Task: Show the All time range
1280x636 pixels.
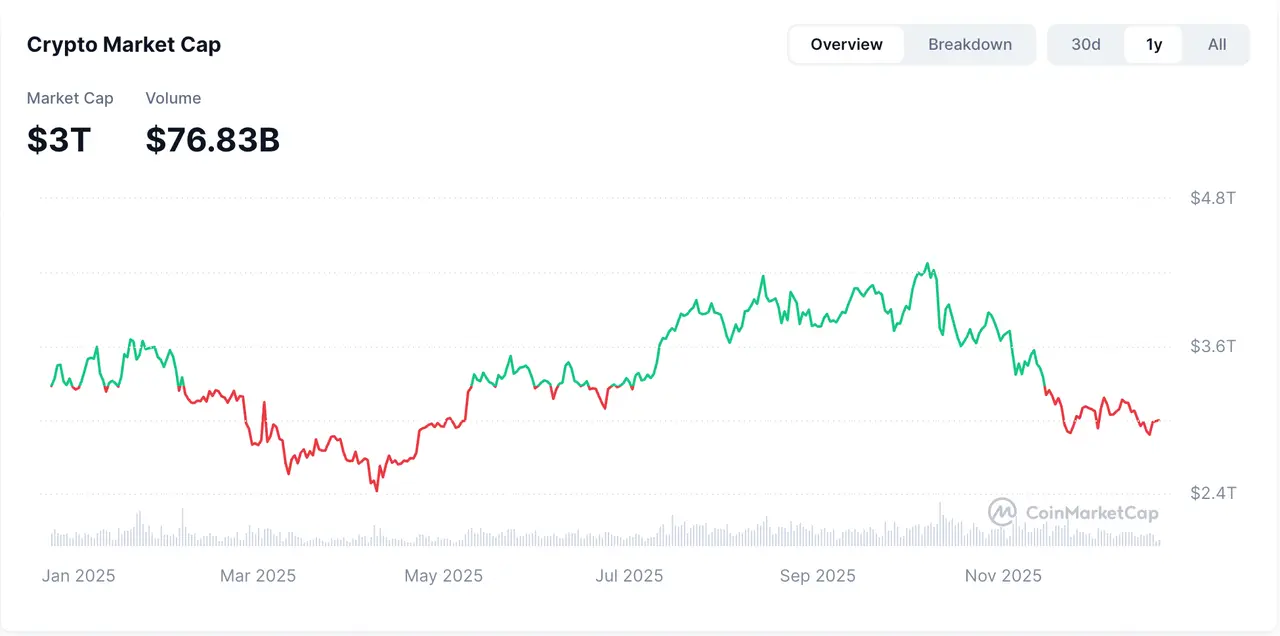Action: (x=1216, y=45)
